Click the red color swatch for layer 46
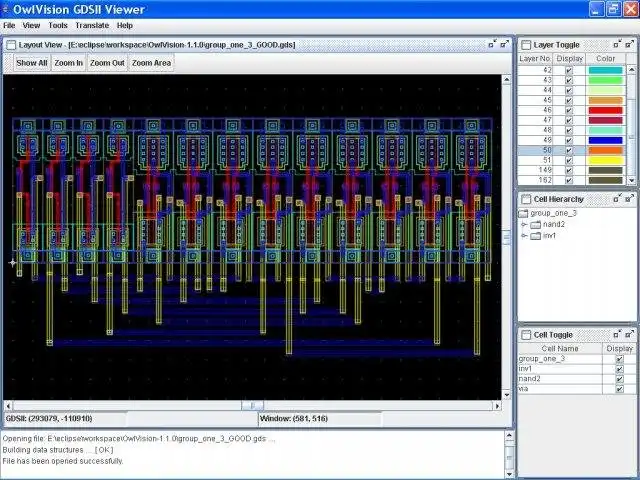 605,110
